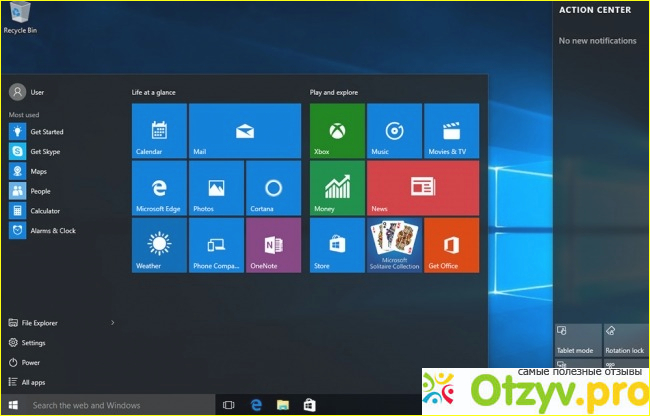This screenshot has height=416, width=650.
Task: Open the Power options menu
Action: pos(31,362)
